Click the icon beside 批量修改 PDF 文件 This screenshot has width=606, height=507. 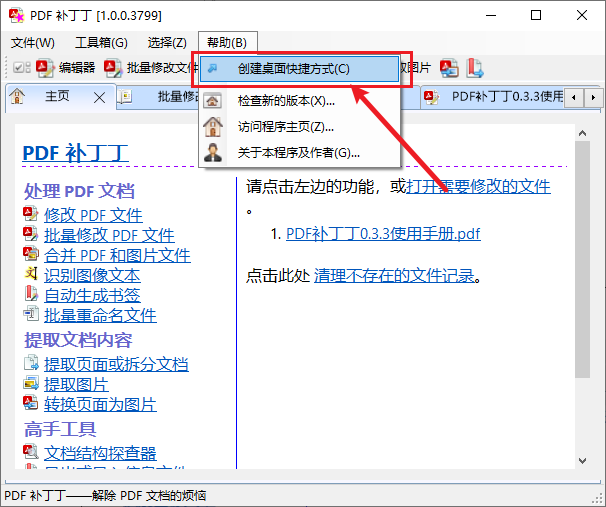31,234
